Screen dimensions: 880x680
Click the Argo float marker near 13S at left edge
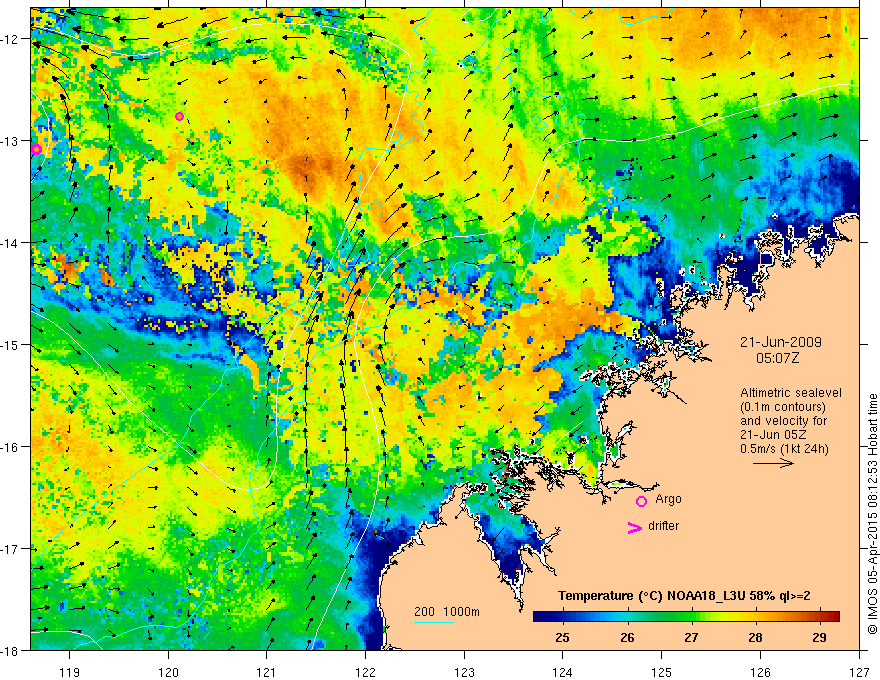(36, 149)
